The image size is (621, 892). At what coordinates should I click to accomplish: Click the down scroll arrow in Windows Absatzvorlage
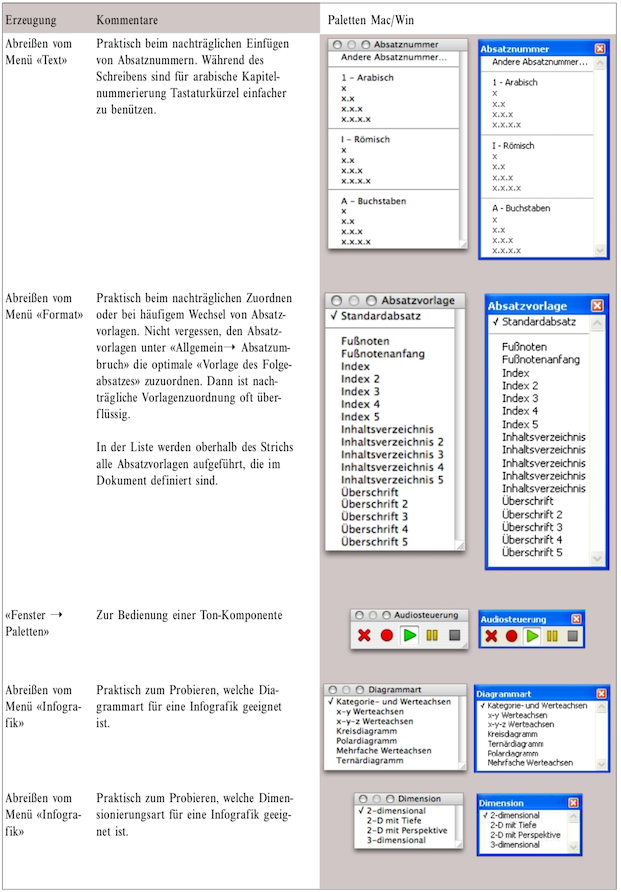[598, 559]
